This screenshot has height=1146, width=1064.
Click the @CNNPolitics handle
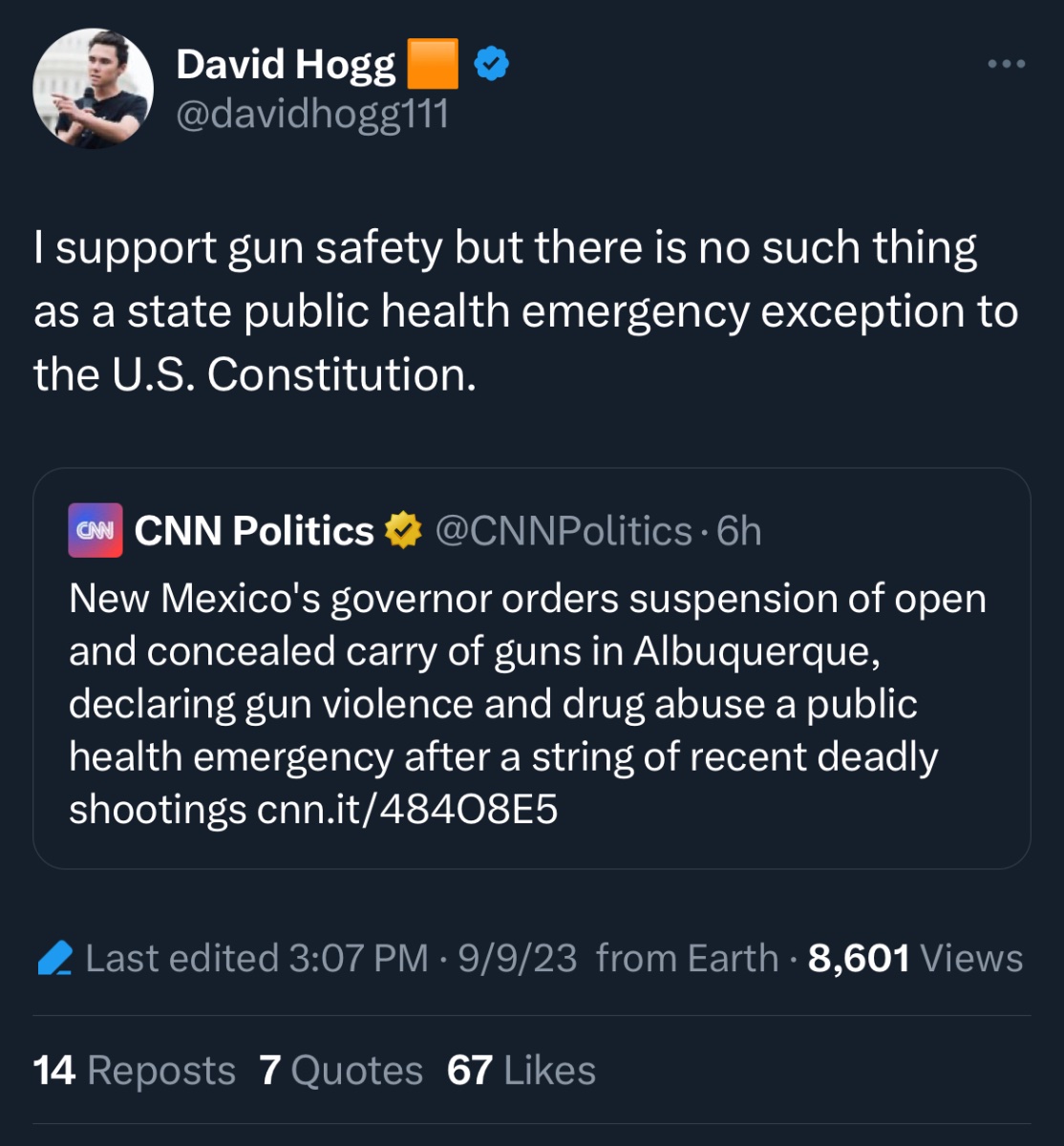point(564,531)
